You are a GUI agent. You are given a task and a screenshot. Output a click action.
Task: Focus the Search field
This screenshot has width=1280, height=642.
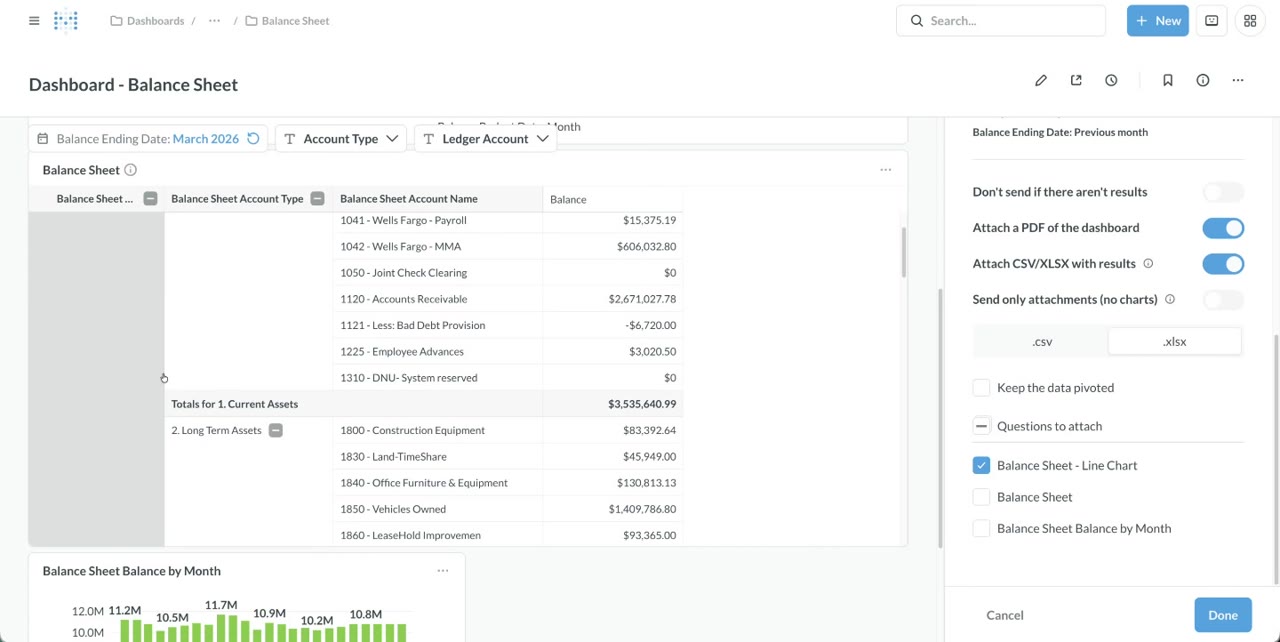pos(1001,20)
